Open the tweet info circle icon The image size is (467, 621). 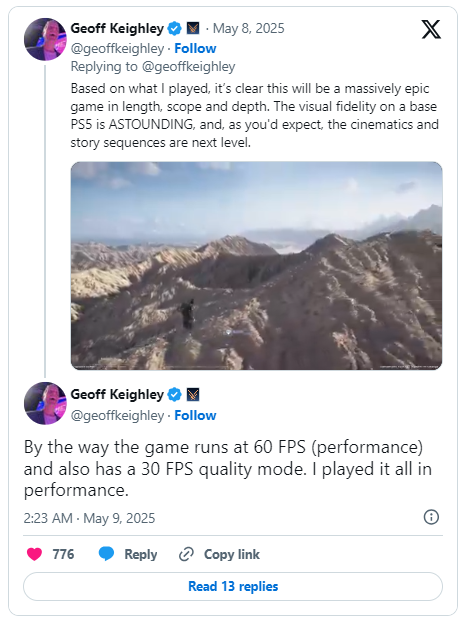click(x=431, y=517)
